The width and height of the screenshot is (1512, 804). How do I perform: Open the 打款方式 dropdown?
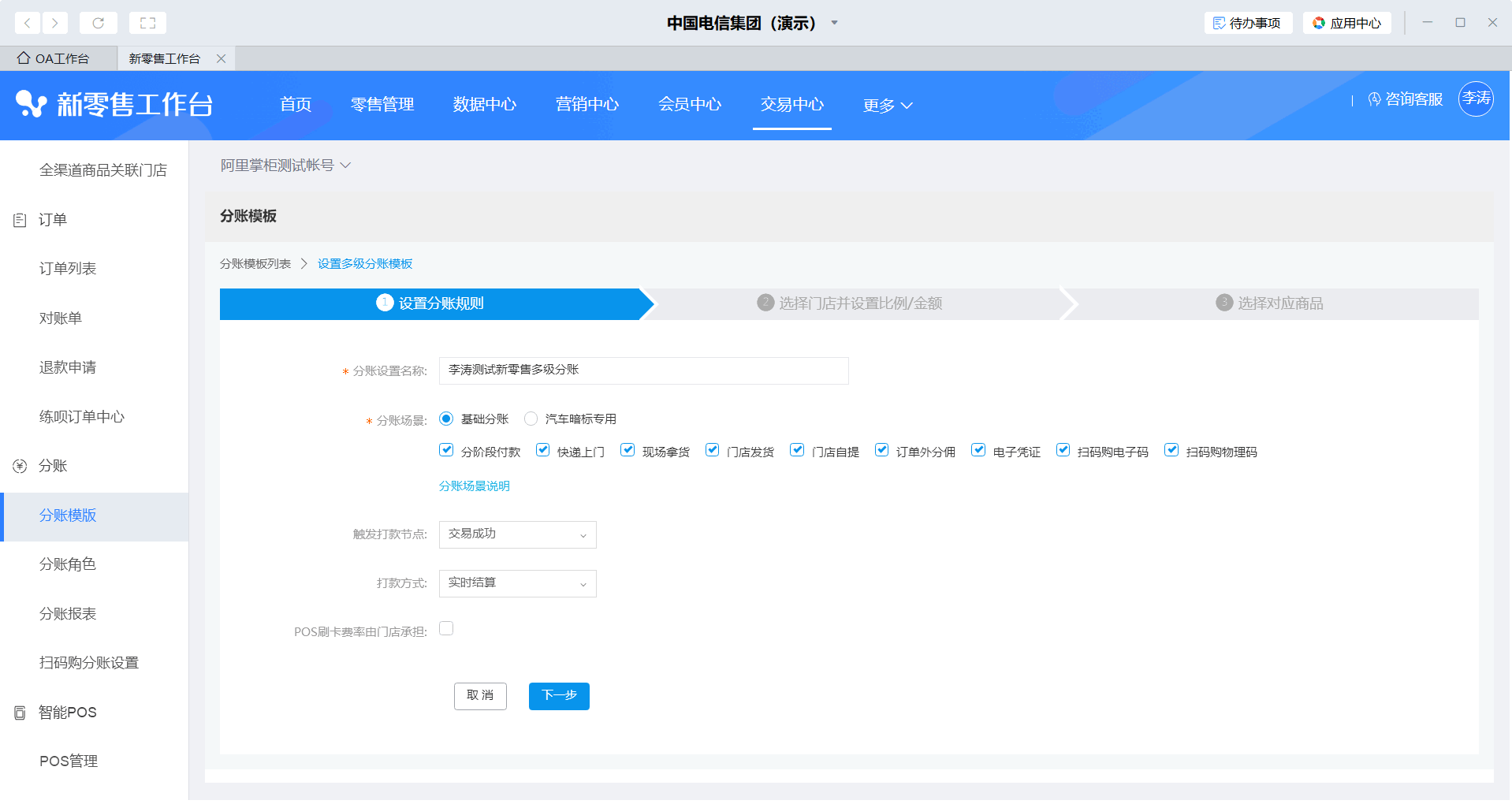(x=517, y=583)
